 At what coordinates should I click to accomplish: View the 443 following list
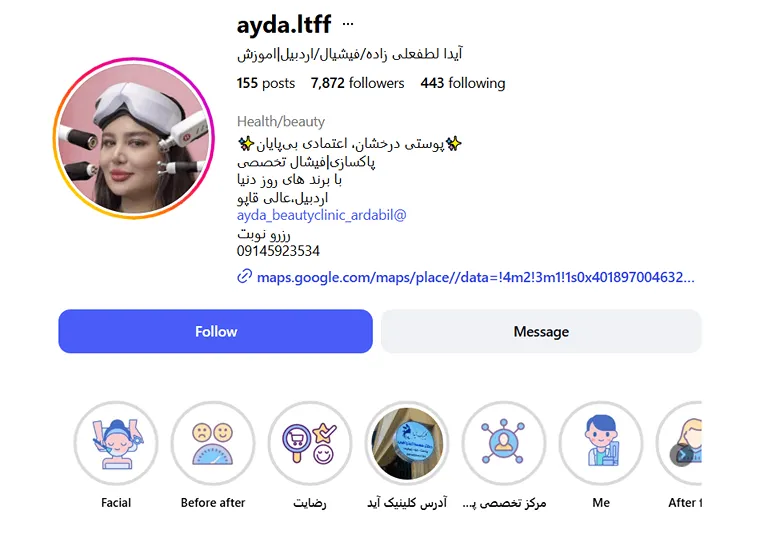(463, 83)
